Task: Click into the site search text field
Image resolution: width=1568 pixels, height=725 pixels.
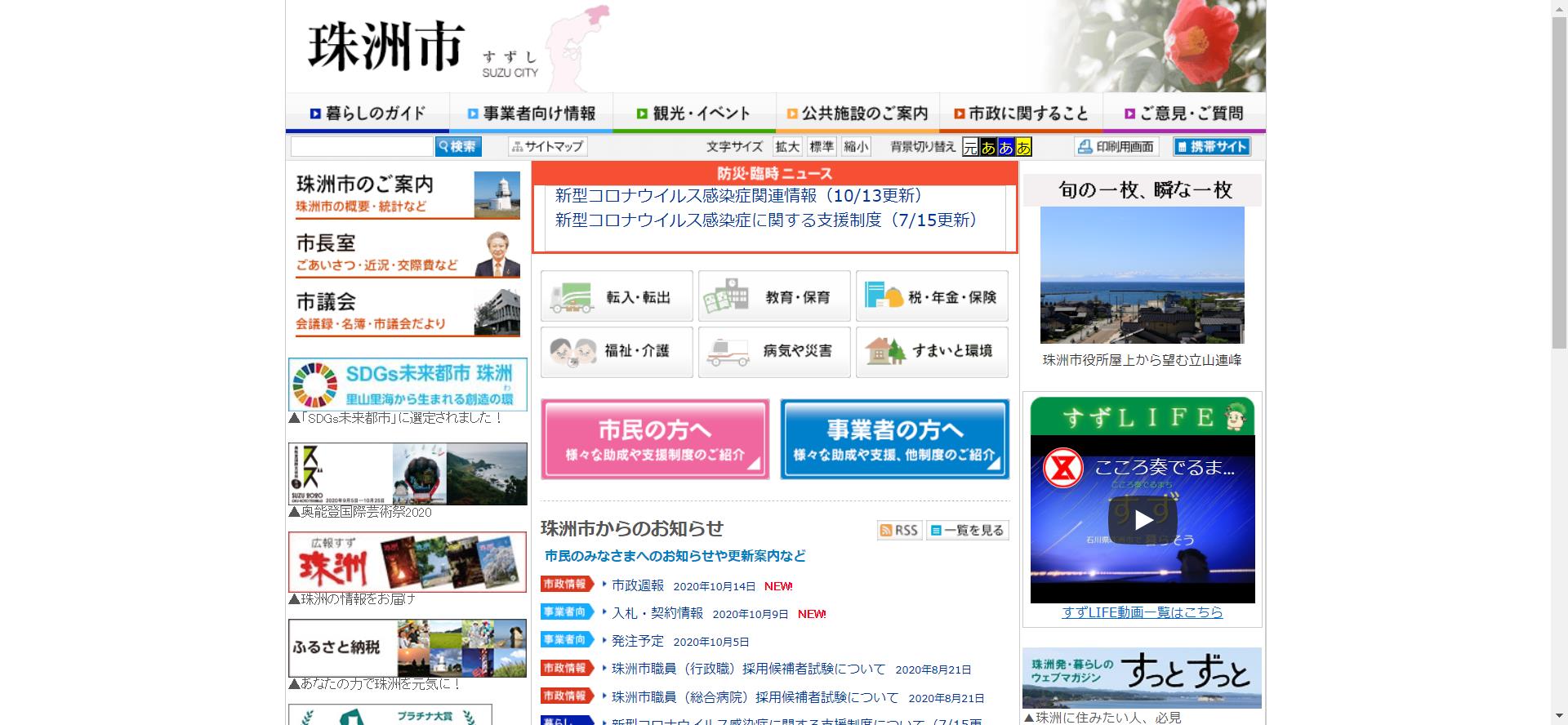Action: coord(362,147)
